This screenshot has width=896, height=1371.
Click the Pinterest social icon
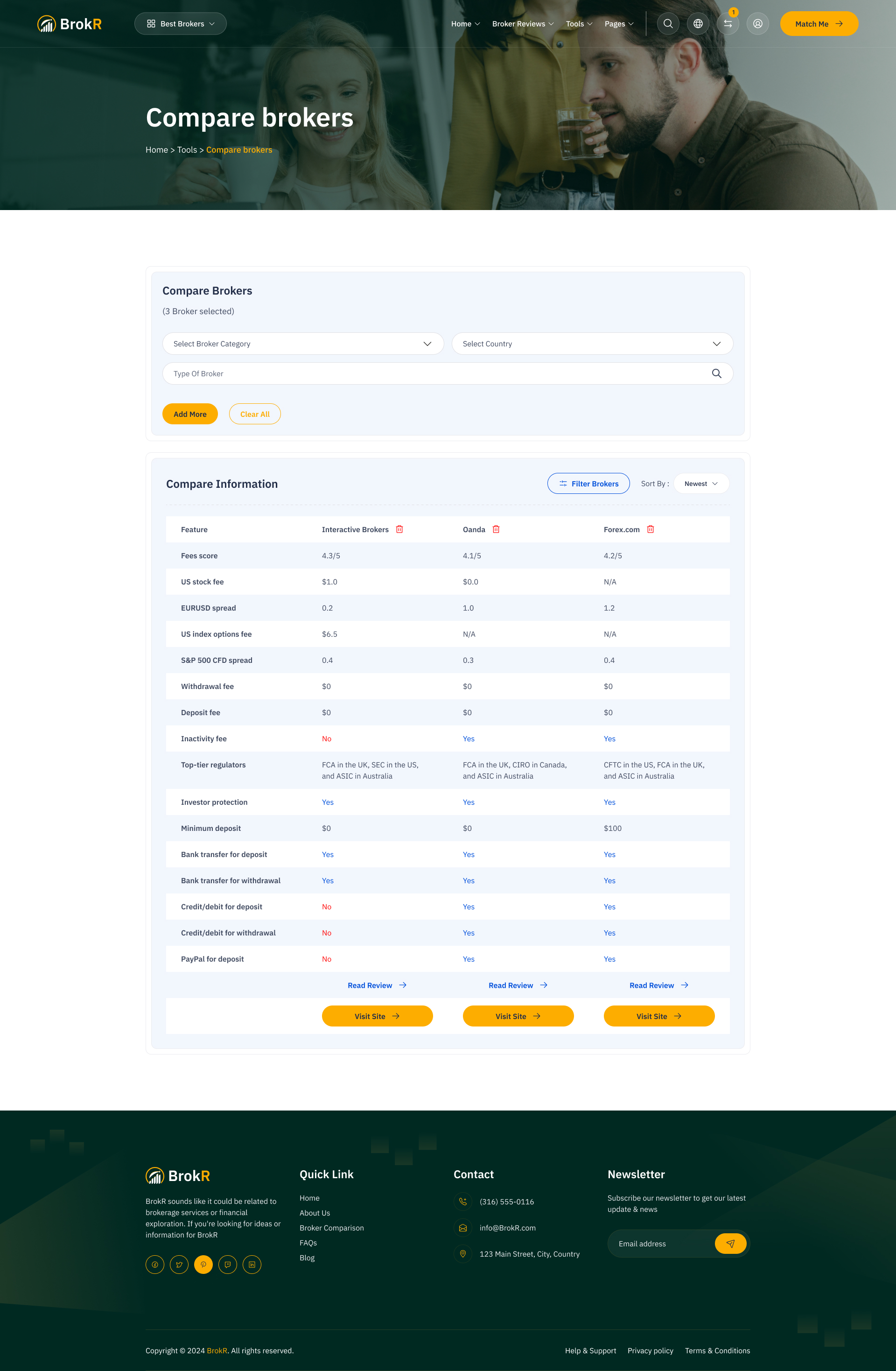(203, 1265)
